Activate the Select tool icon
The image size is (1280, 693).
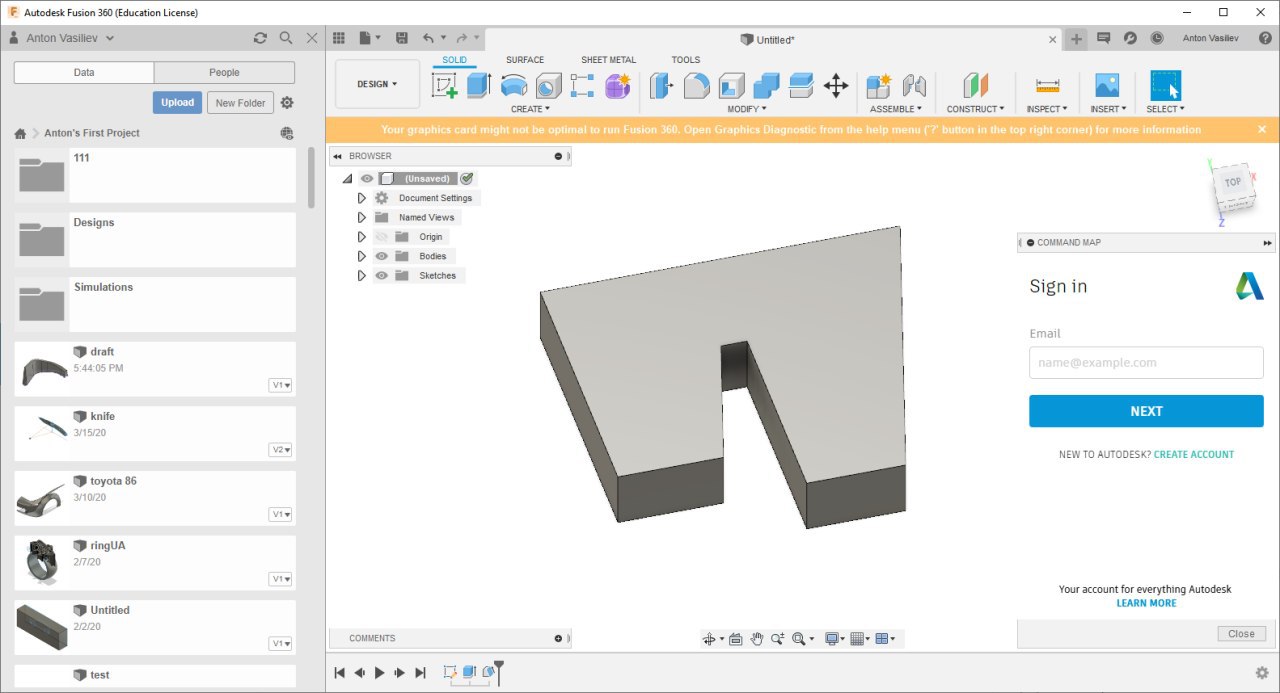point(1166,85)
